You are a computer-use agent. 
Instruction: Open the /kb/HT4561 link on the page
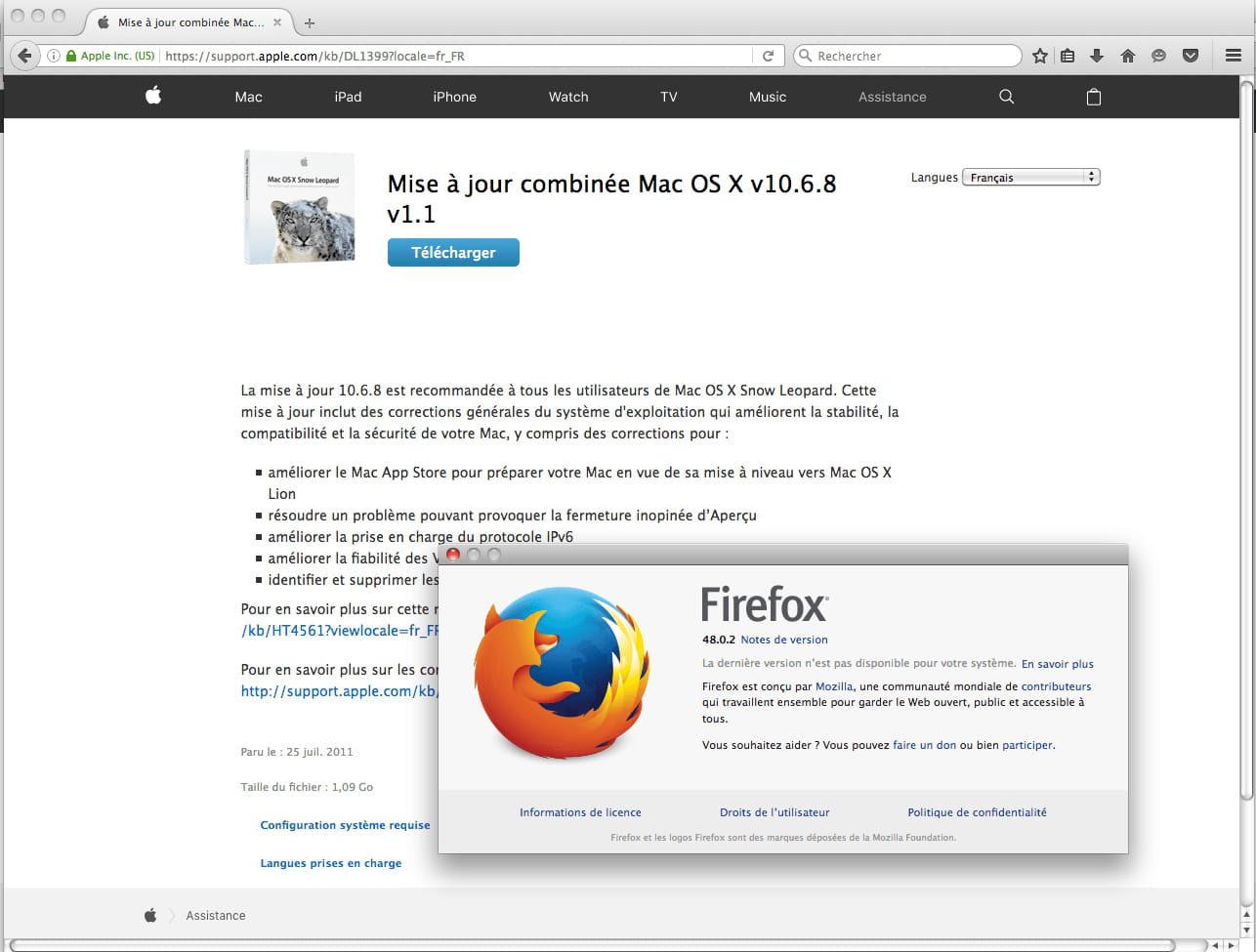click(340, 631)
